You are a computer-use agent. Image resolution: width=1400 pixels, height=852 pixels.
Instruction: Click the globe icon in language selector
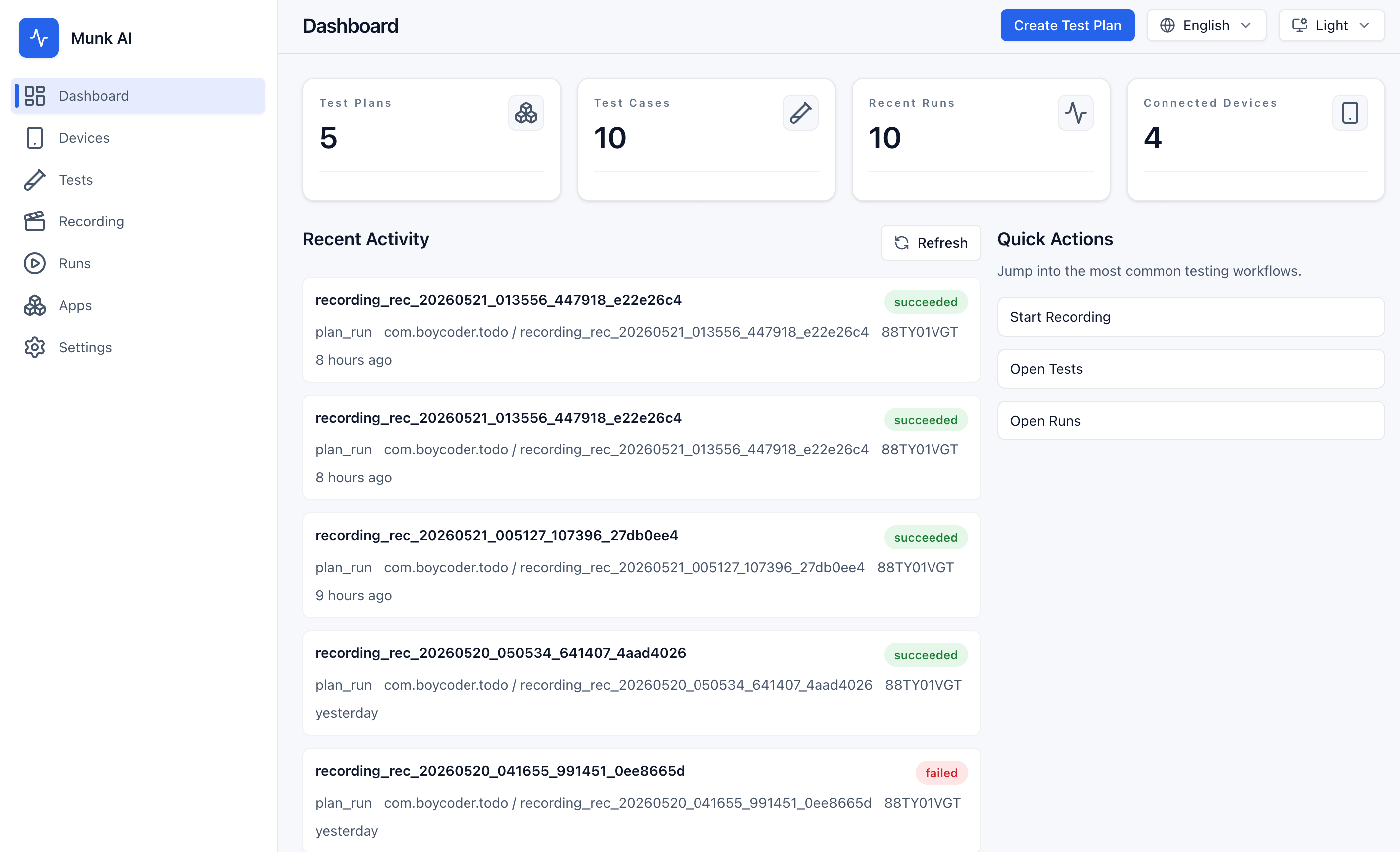pyautogui.click(x=1167, y=25)
